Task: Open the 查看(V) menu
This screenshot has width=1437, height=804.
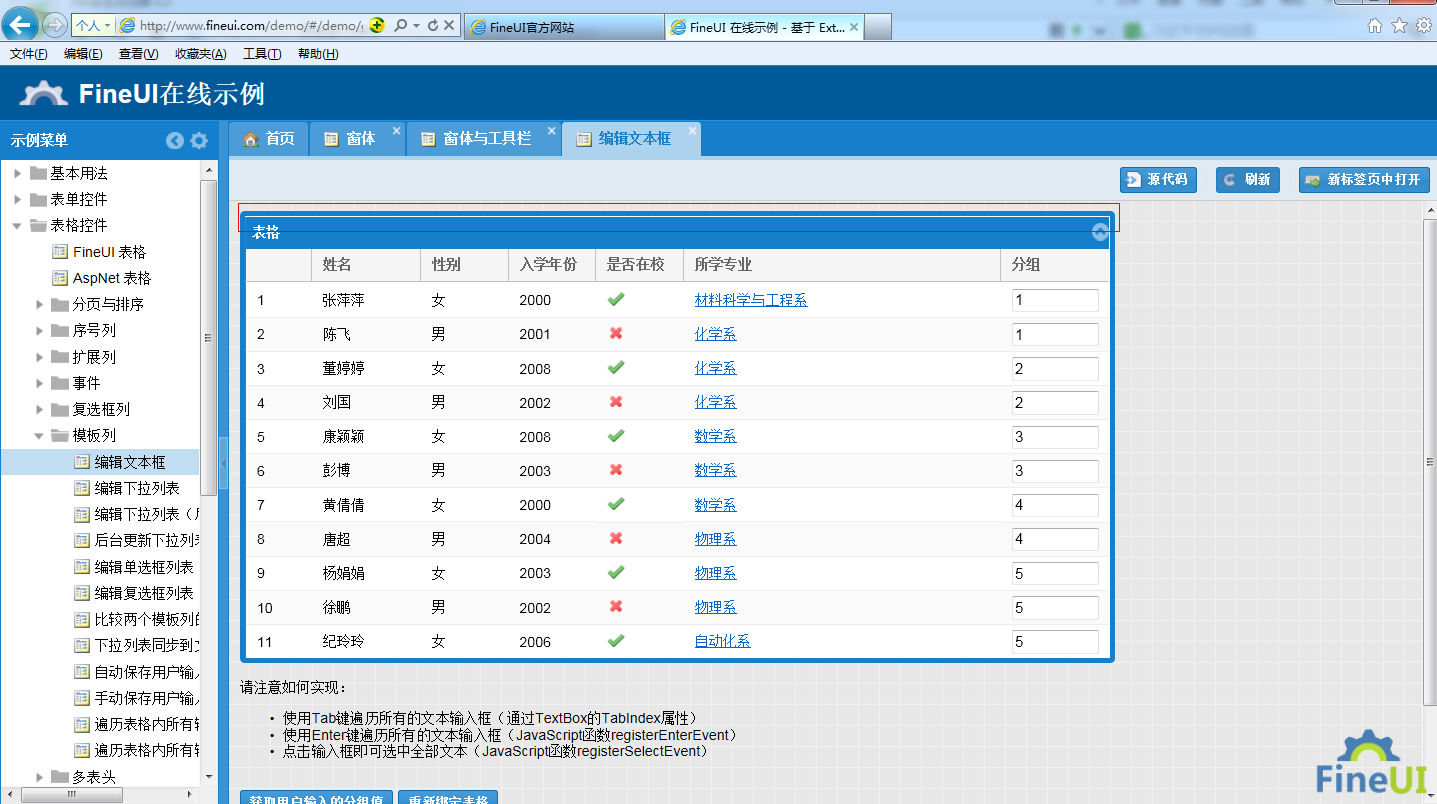Action: coord(138,54)
